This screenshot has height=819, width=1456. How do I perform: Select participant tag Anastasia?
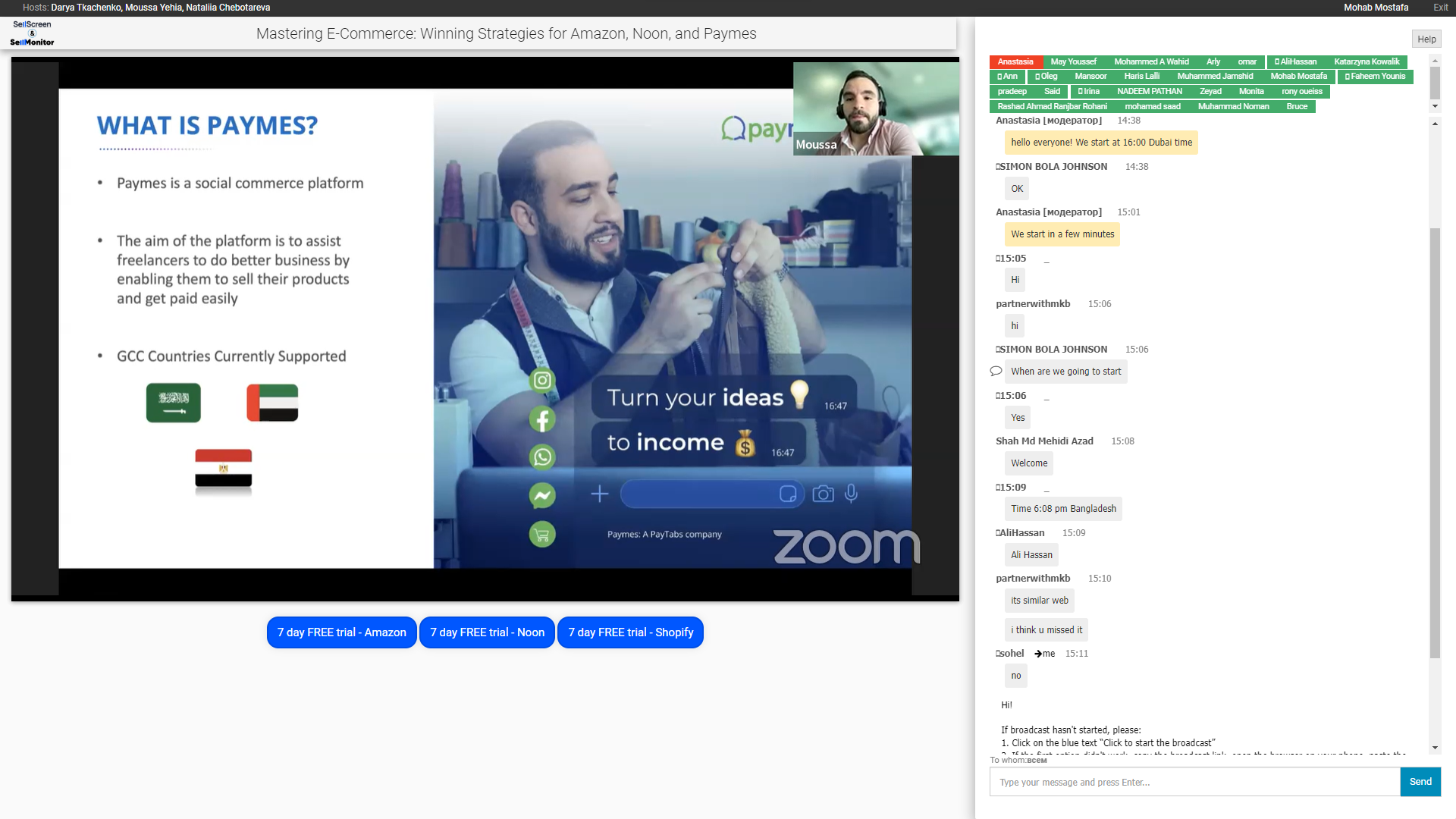coord(1015,61)
